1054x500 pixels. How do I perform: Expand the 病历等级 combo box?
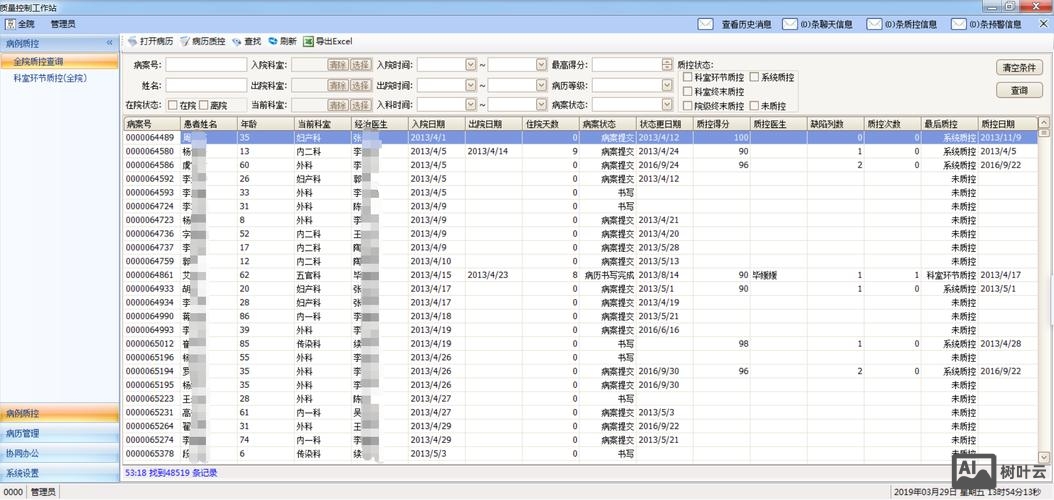pos(666,85)
